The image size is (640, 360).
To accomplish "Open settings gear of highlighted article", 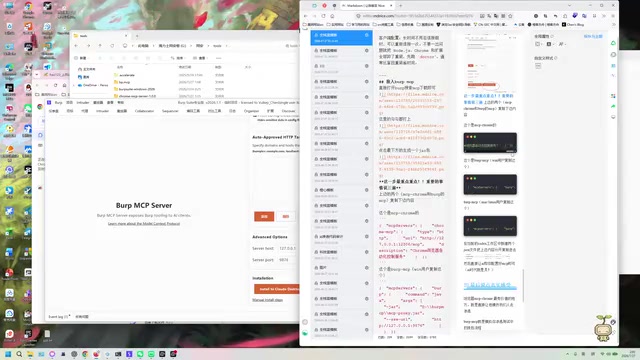I will 367,35.
